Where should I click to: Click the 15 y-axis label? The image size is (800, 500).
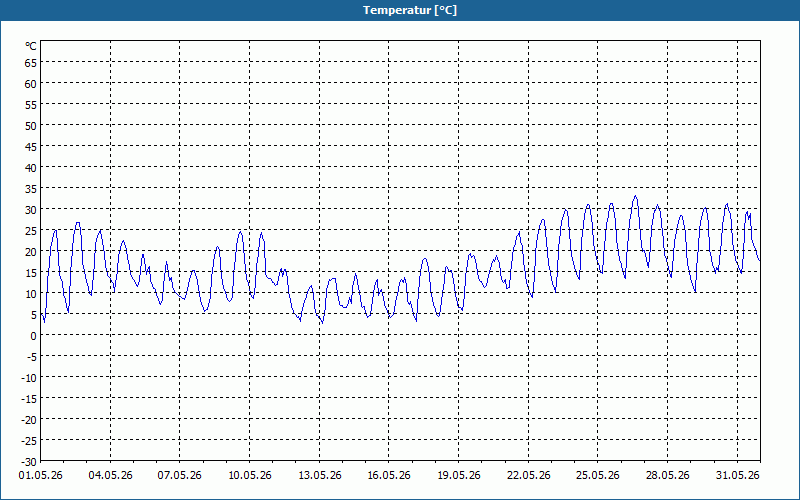[x=31, y=272]
